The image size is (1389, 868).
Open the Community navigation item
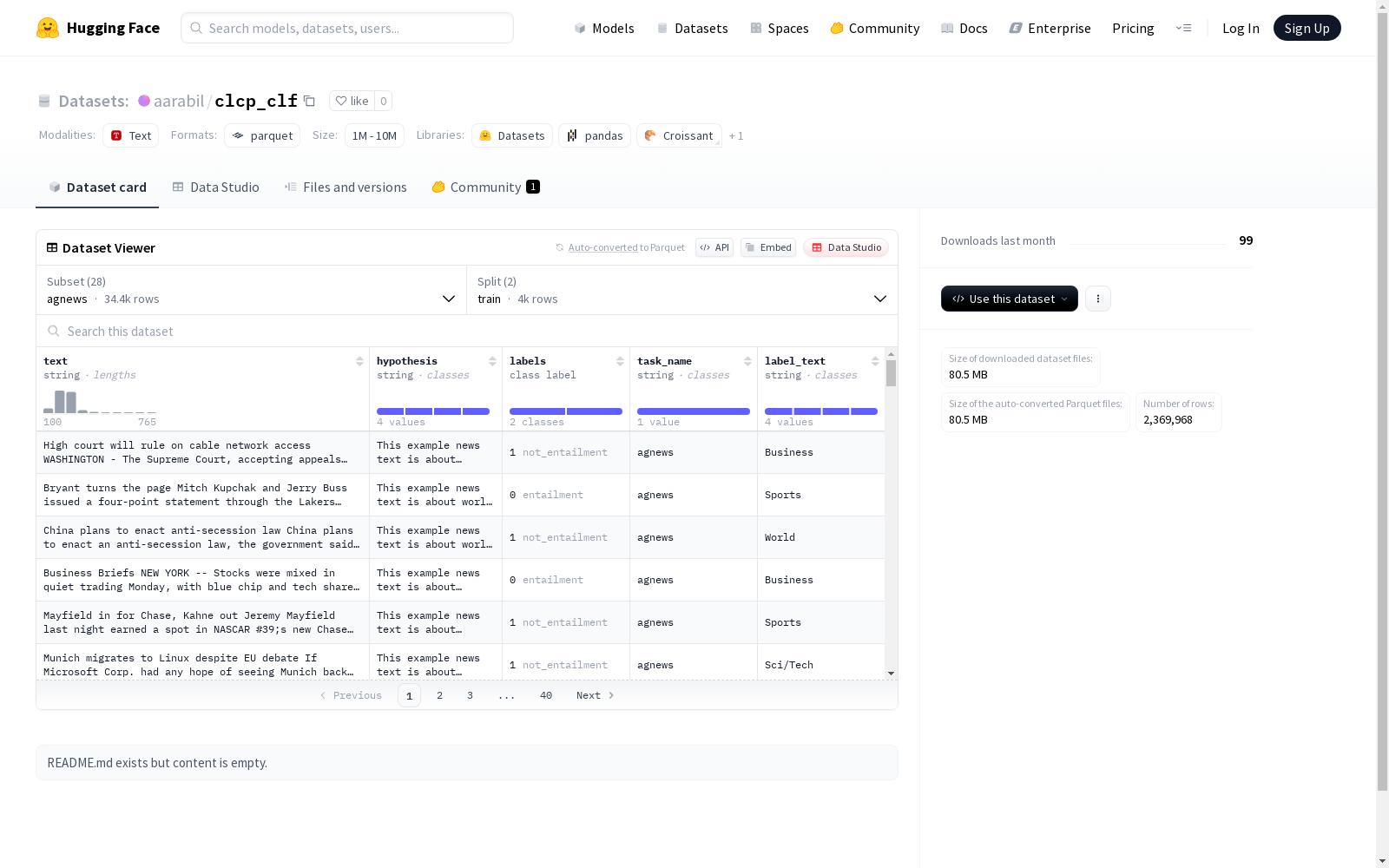(x=875, y=28)
